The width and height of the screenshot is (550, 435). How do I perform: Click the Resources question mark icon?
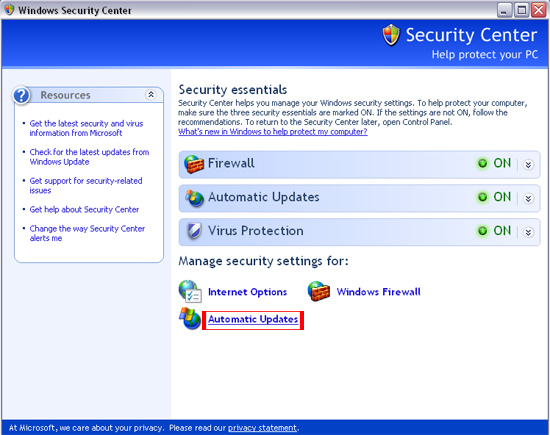pyautogui.click(x=21, y=95)
